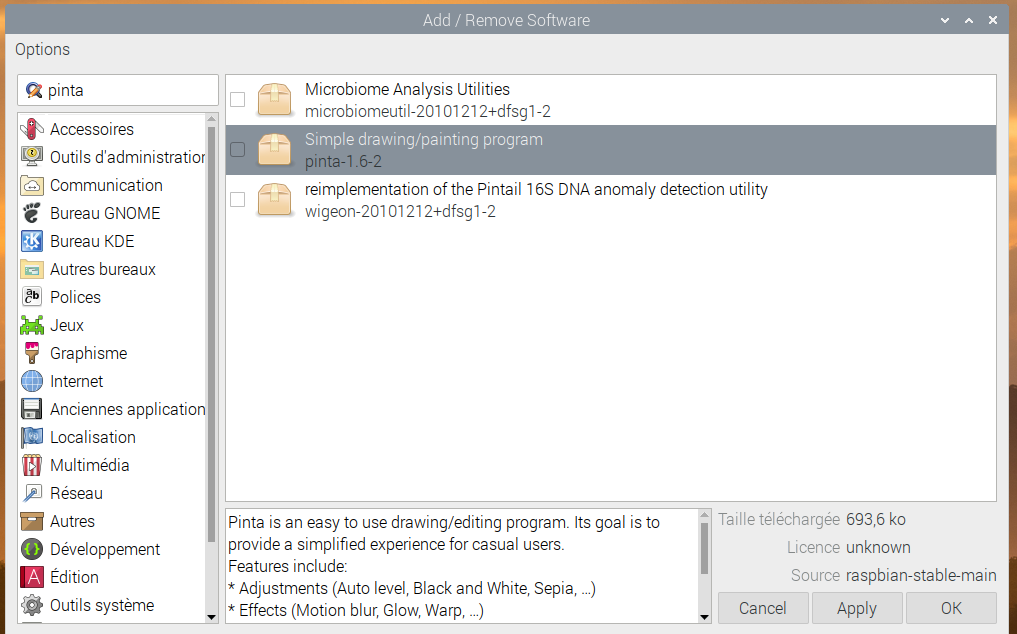Click the description pane scroll-up arrow
Image resolution: width=1017 pixels, height=634 pixels.
(x=704, y=515)
